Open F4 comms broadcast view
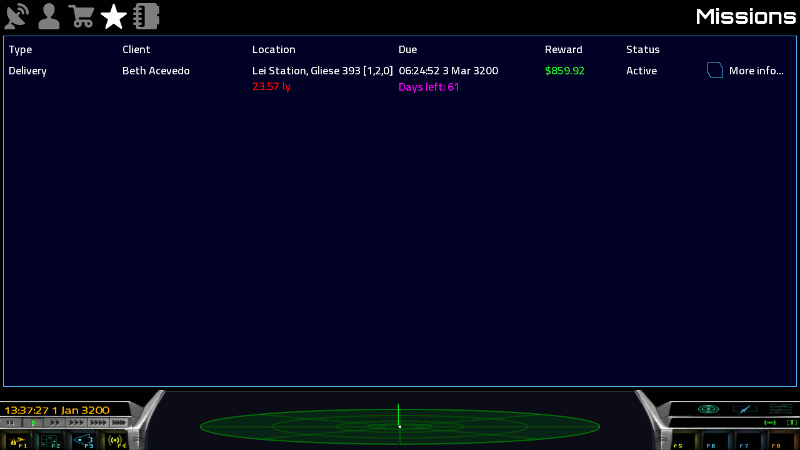The image size is (800, 450). click(x=116, y=441)
